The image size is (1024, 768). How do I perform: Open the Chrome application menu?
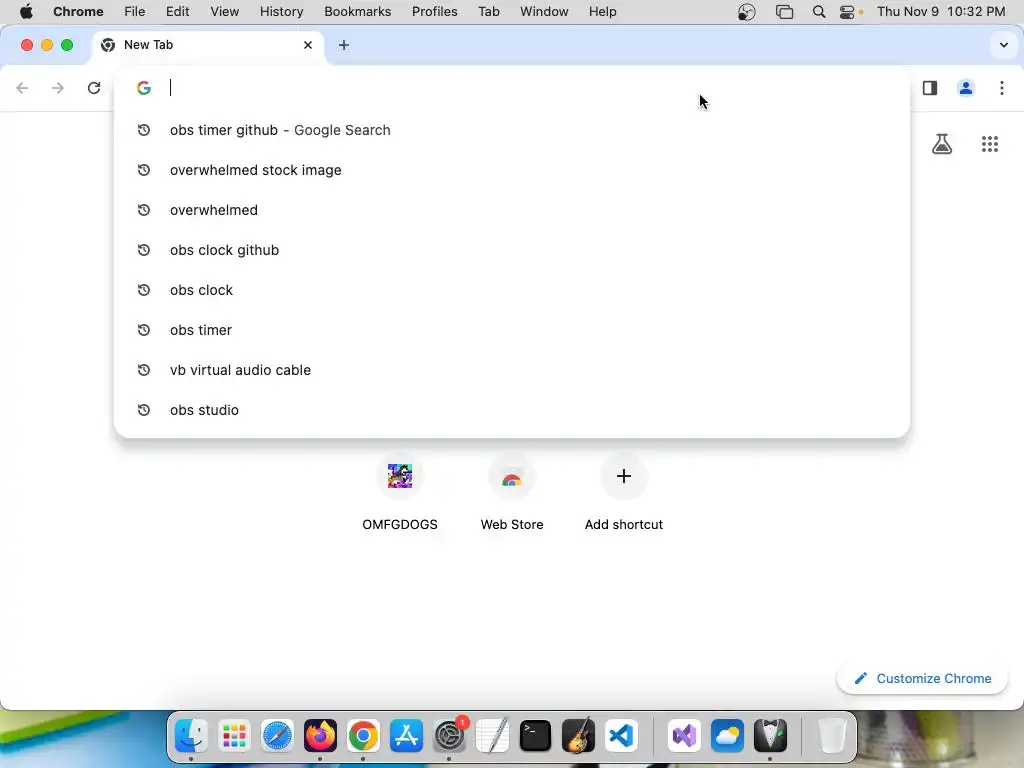(78, 12)
